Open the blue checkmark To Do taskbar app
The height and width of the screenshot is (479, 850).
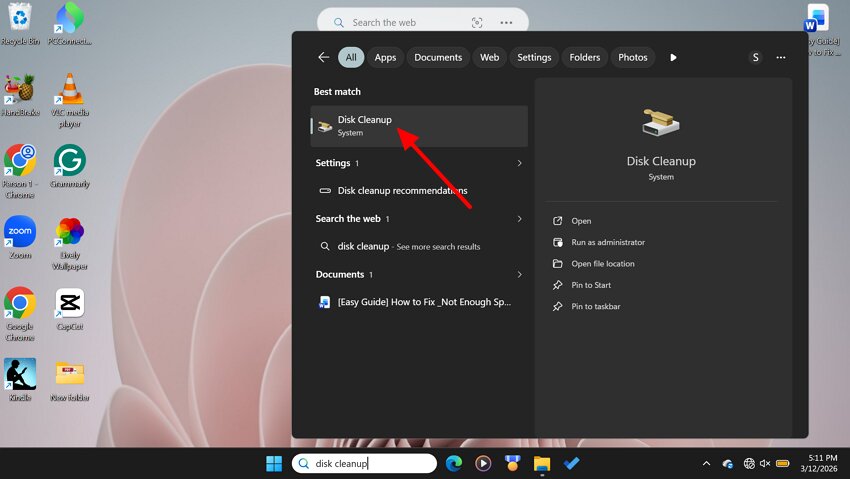(x=571, y=463)
